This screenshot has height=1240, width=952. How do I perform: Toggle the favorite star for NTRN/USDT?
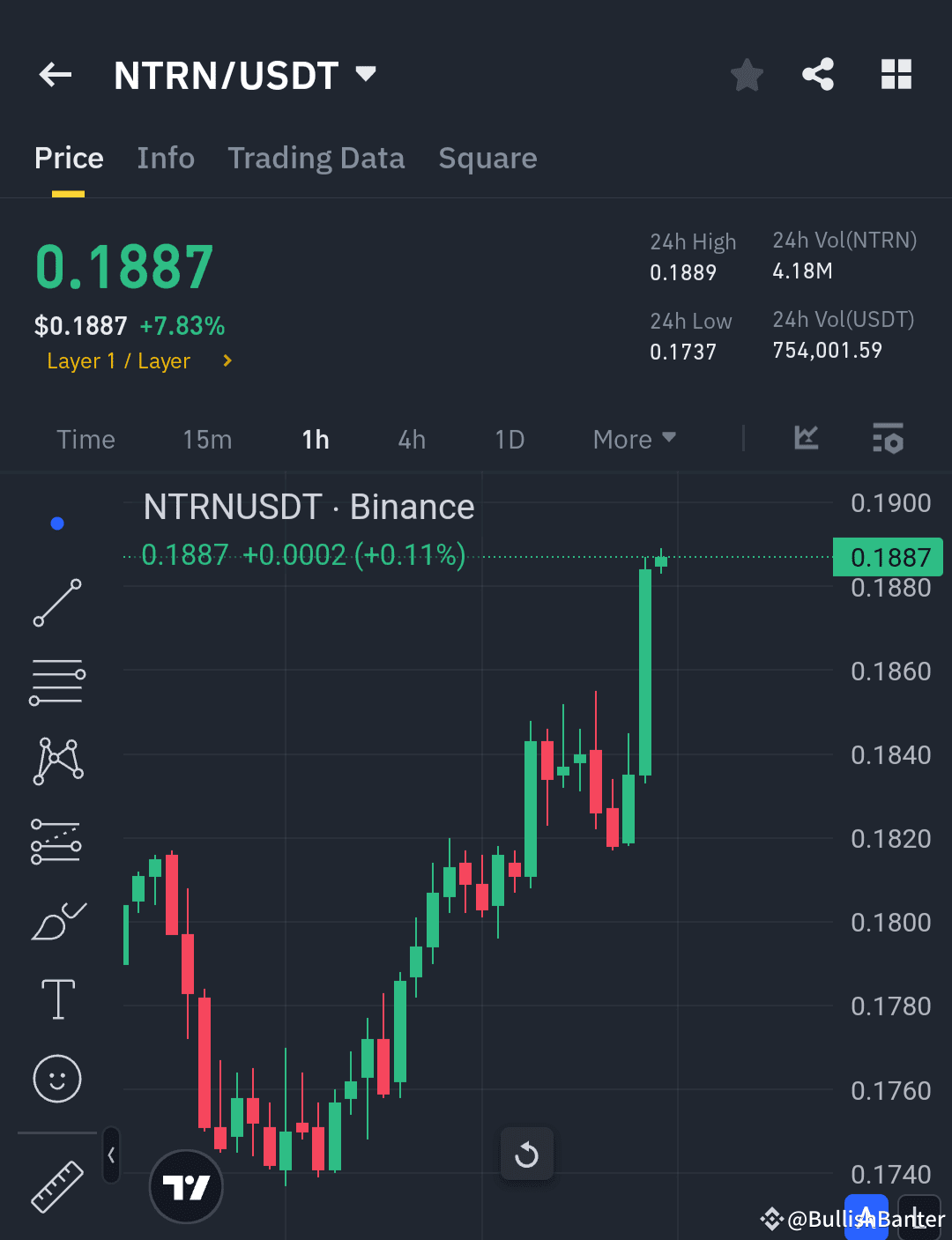[x=747, y=74]
